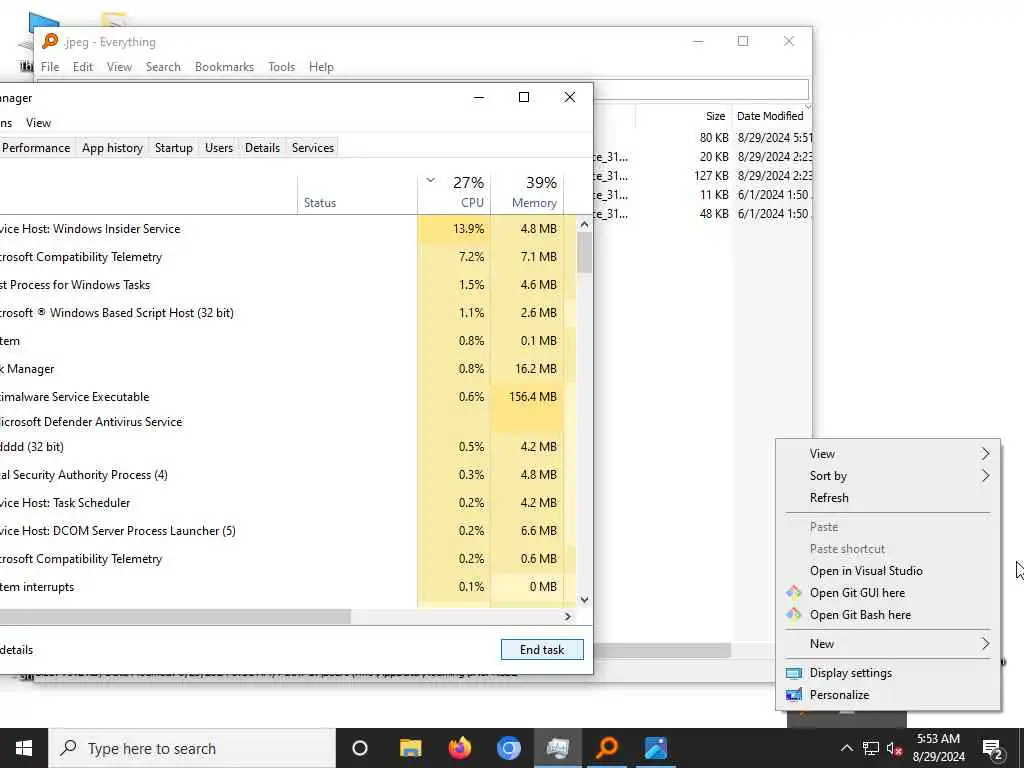The image size is (1024, 768).
Task: Open the Edit menu in Everything
Action: (82, 67)
